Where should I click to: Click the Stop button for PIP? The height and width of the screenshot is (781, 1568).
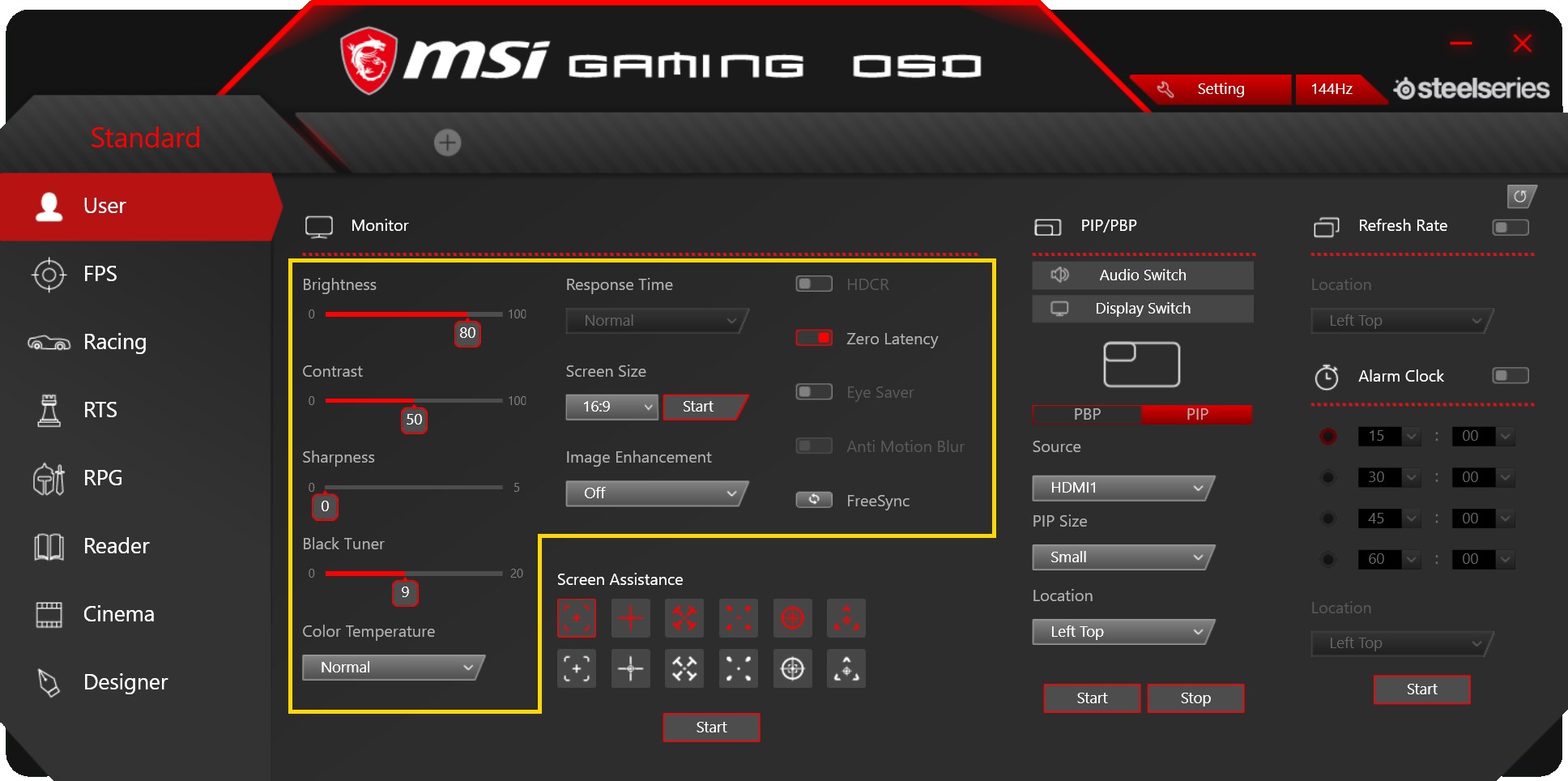[x=1195, y=698]
